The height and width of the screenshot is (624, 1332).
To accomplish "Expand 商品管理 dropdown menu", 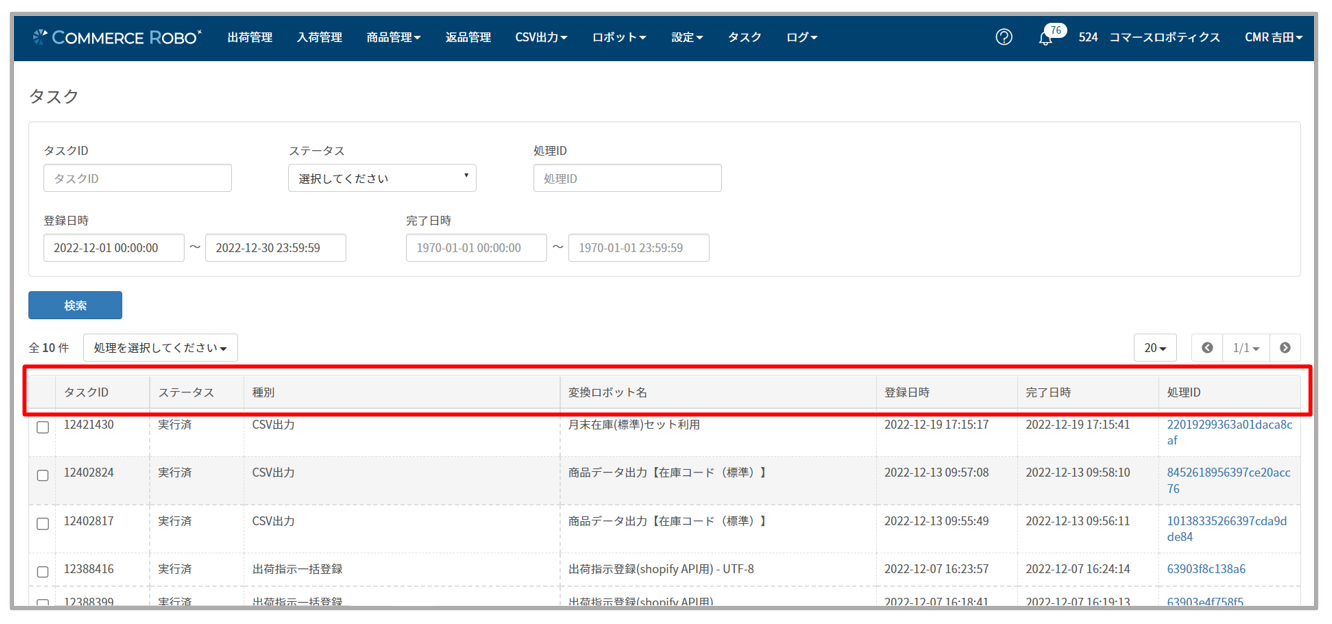I will pos(394,37).
